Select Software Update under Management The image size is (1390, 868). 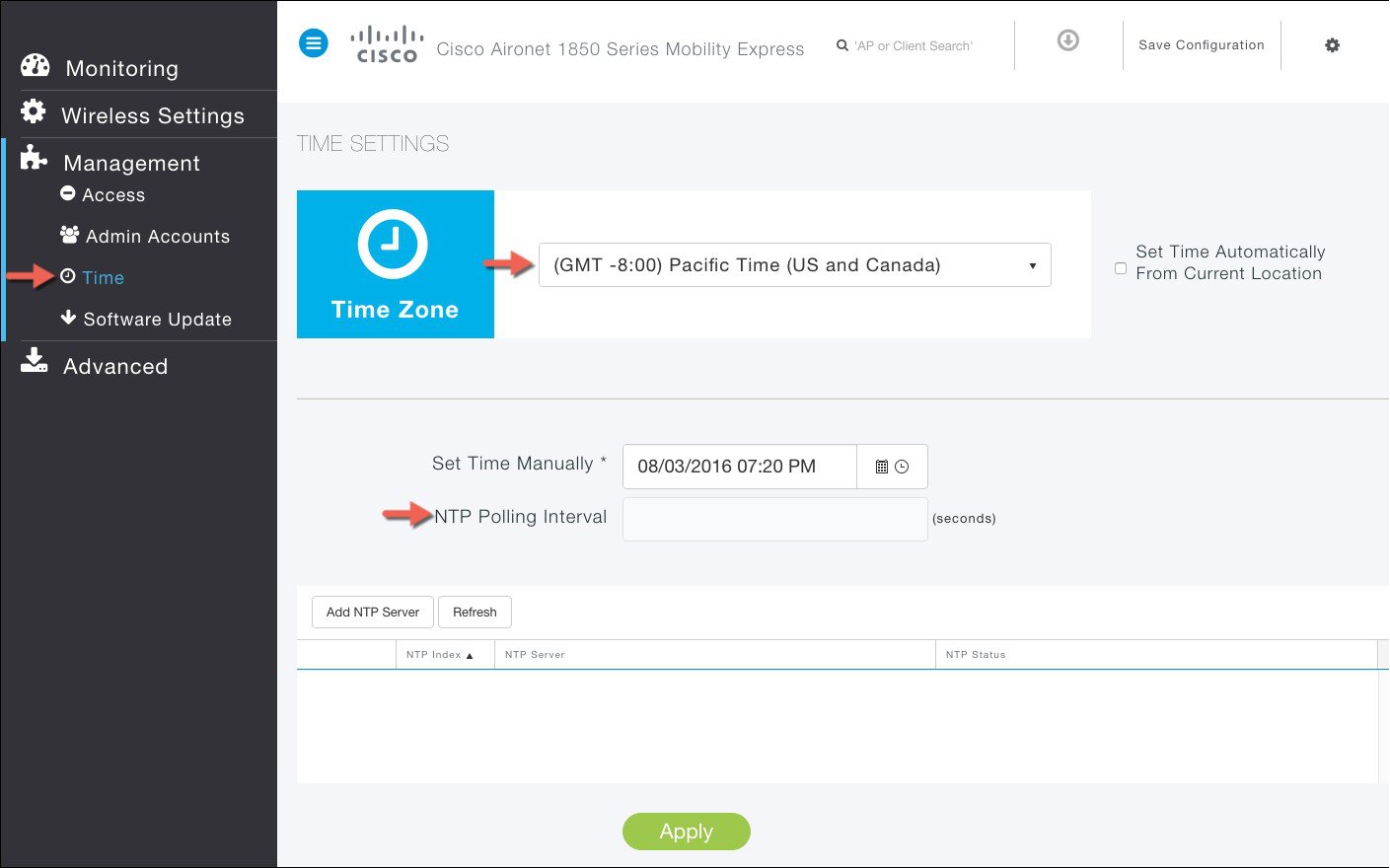pyautogui.click(x=158, y=320)
